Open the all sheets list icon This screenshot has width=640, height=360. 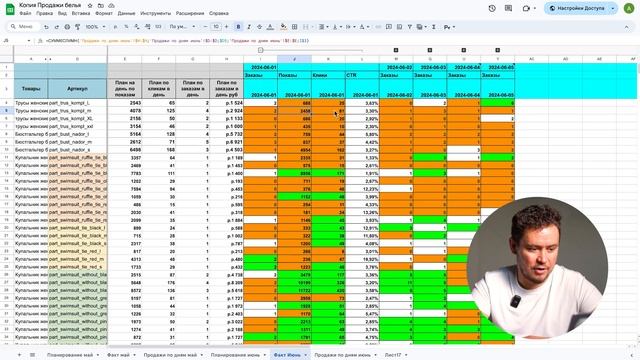tap(32, 355)
